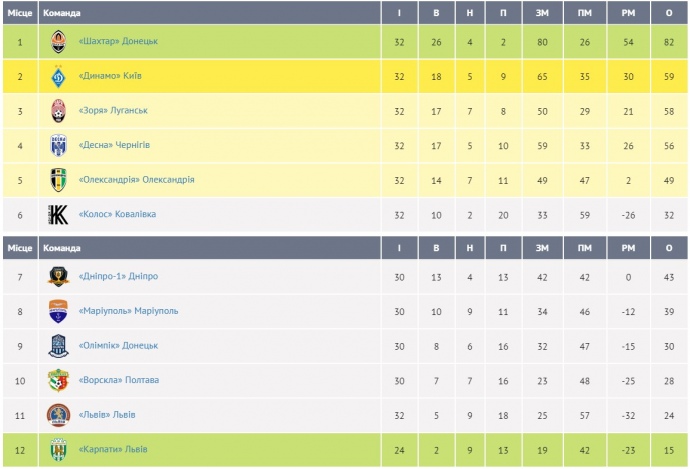Click the Dynamo Kyiv club crest

pos(58,76)
